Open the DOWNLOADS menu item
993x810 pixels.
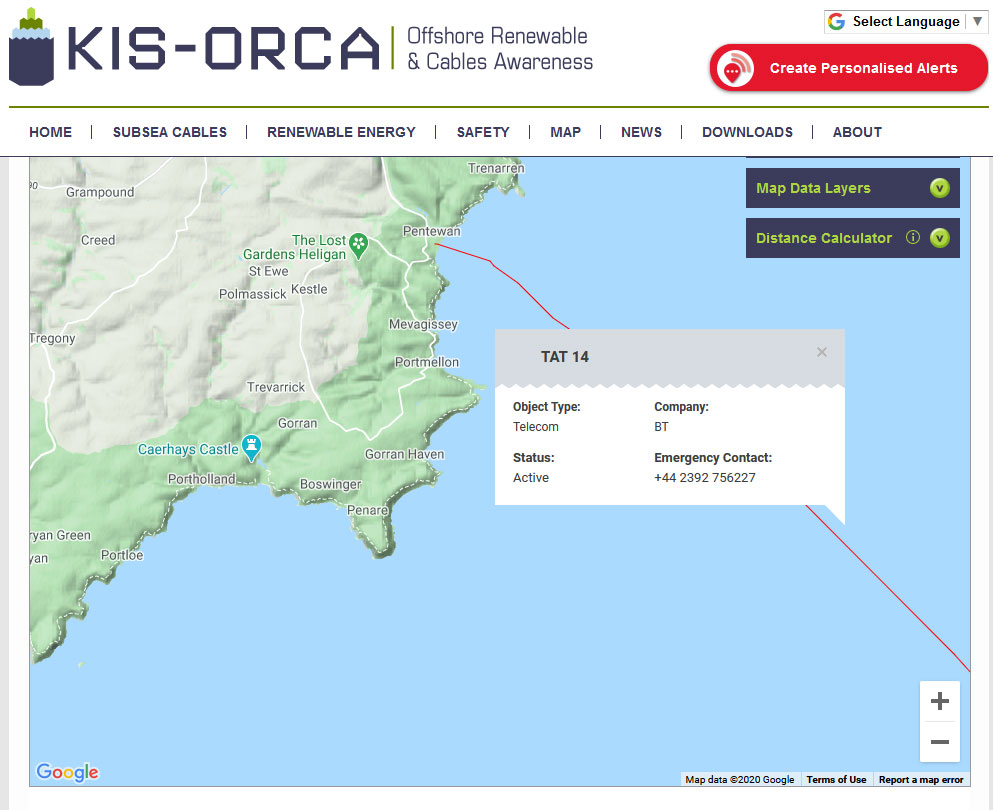747,132
